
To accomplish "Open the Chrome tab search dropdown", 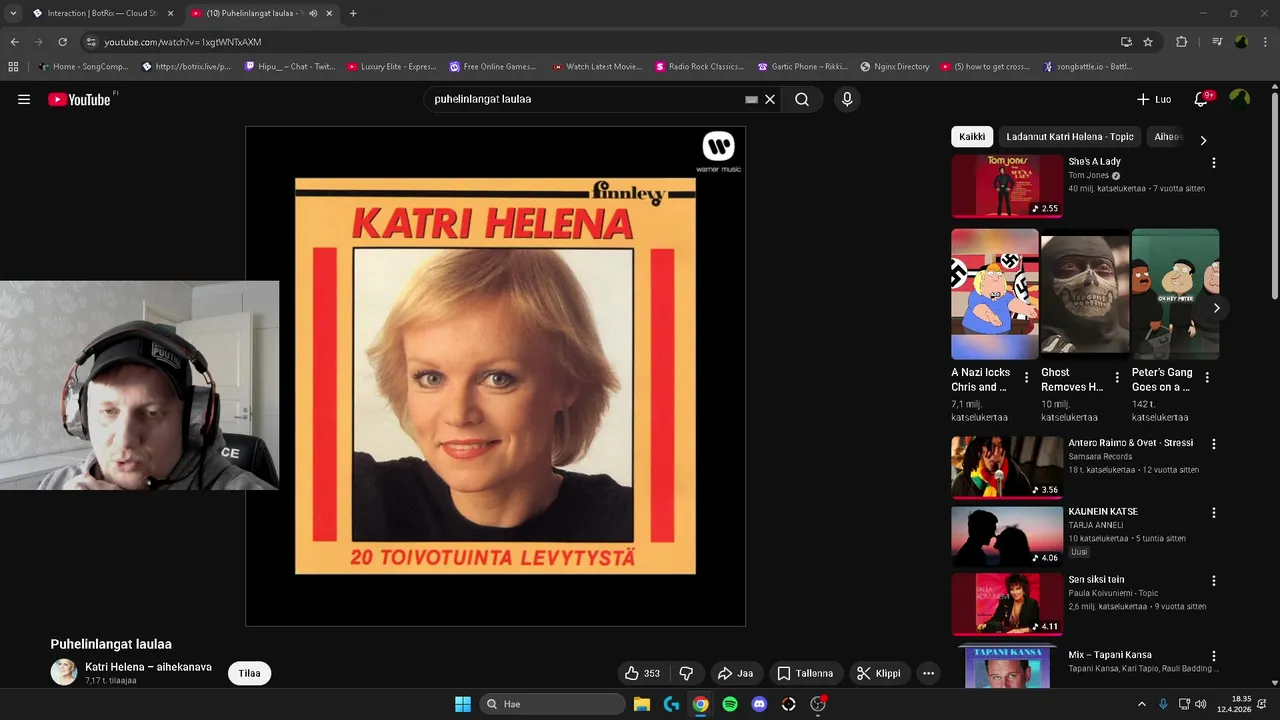I will (x=13, y=13).
